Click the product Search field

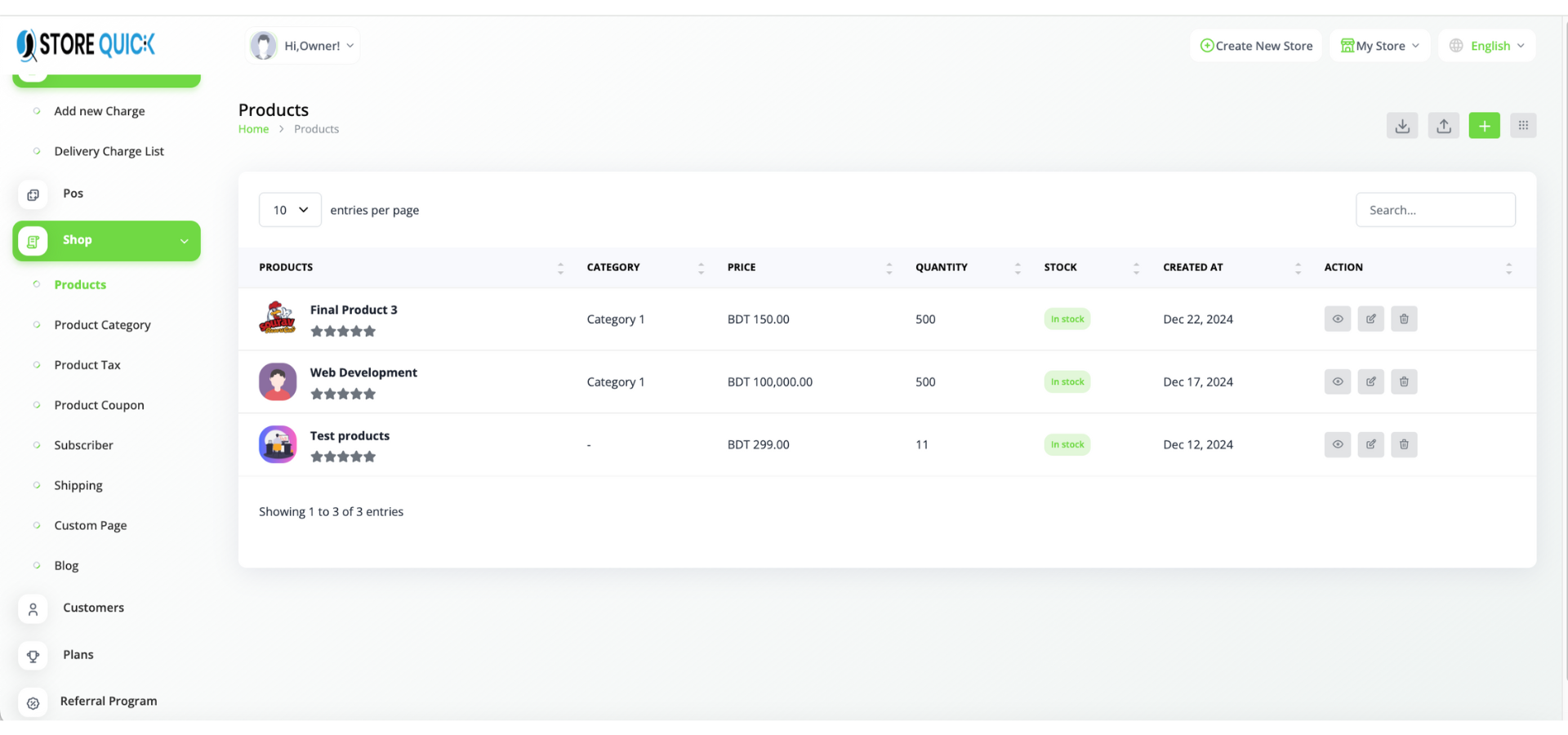click(x=1435, y=210)
